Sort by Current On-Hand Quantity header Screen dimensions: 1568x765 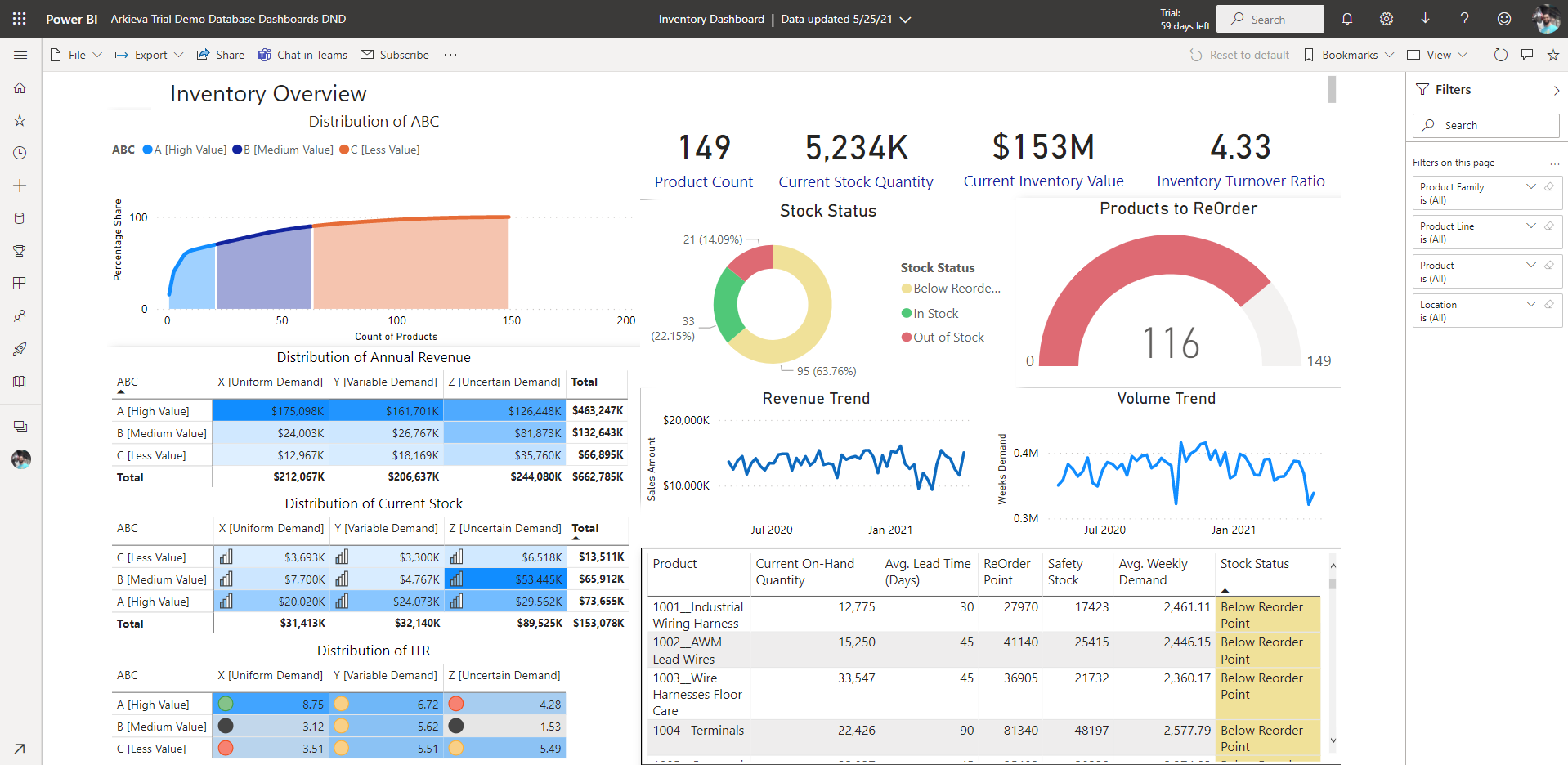point(804,572)
